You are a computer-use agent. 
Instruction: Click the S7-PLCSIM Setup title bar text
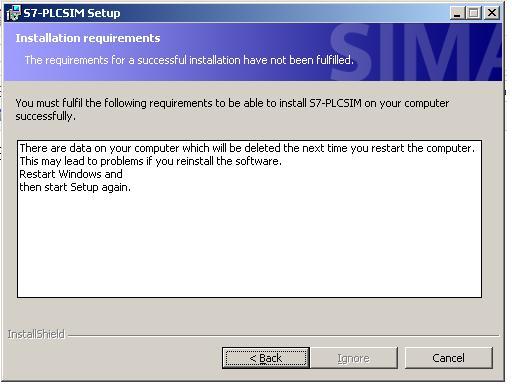click(72, 13)
